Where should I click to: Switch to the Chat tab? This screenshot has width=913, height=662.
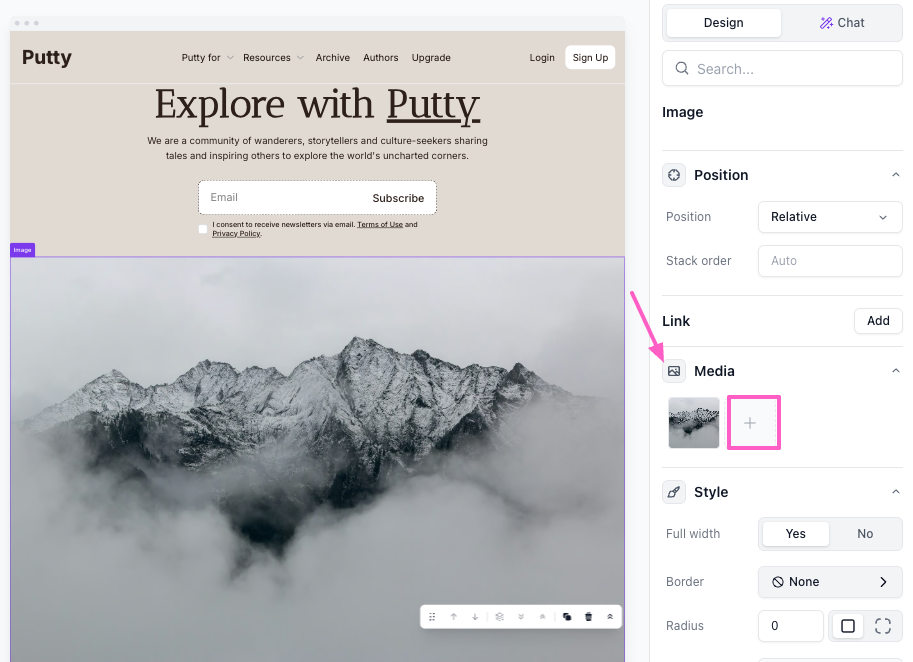click(x=842, y=23)
